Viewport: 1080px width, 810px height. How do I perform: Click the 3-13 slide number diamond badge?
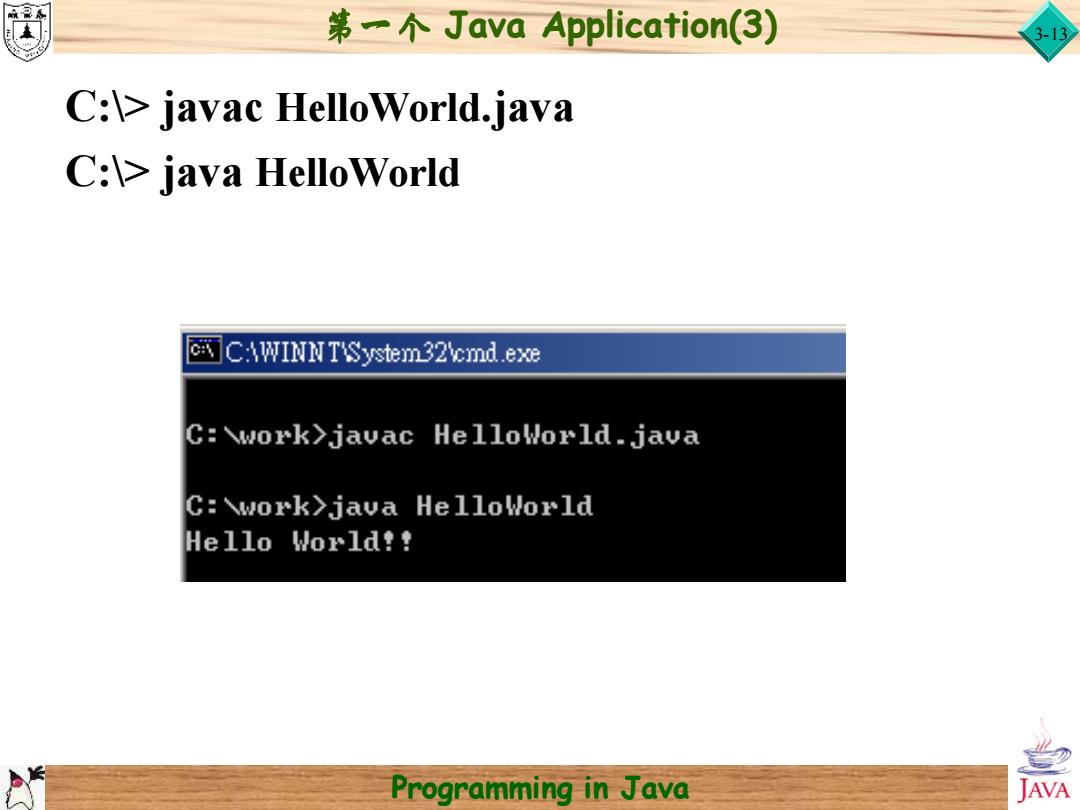pyautogui.click(x=1049, y=32)
